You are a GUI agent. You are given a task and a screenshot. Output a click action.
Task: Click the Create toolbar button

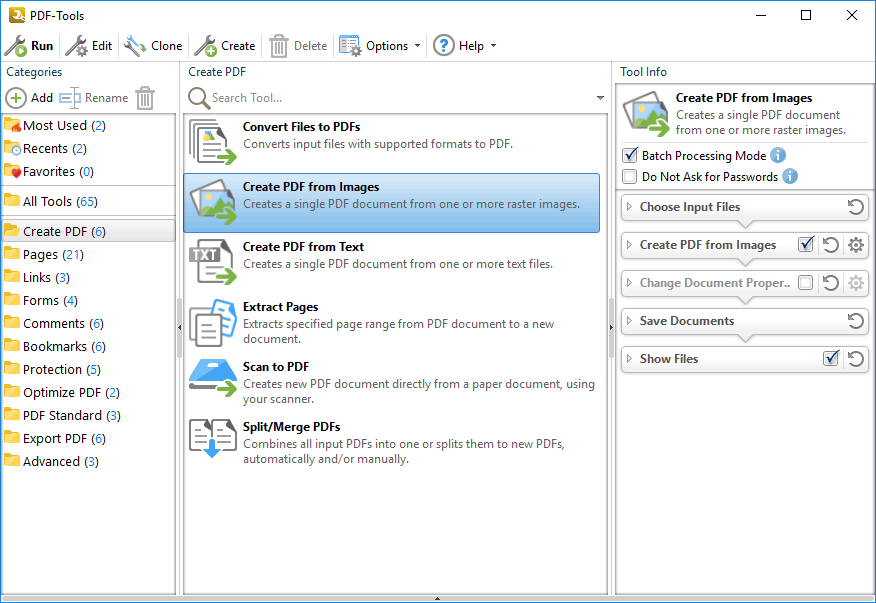225,46
